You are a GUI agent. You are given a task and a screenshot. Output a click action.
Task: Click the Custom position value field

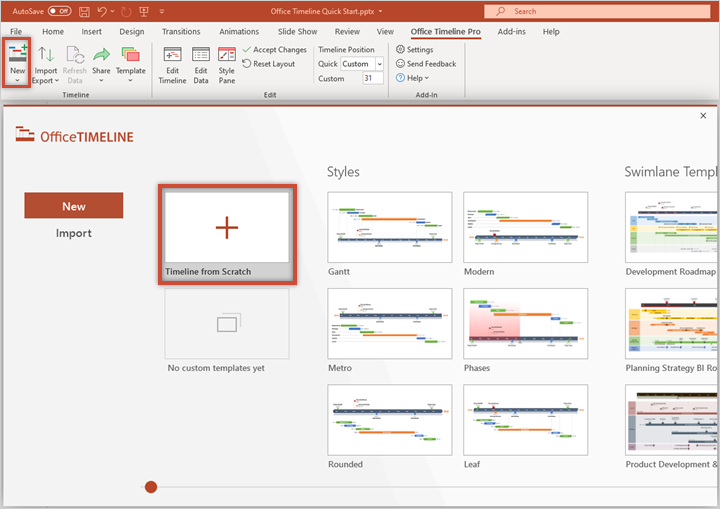point(373,78)
